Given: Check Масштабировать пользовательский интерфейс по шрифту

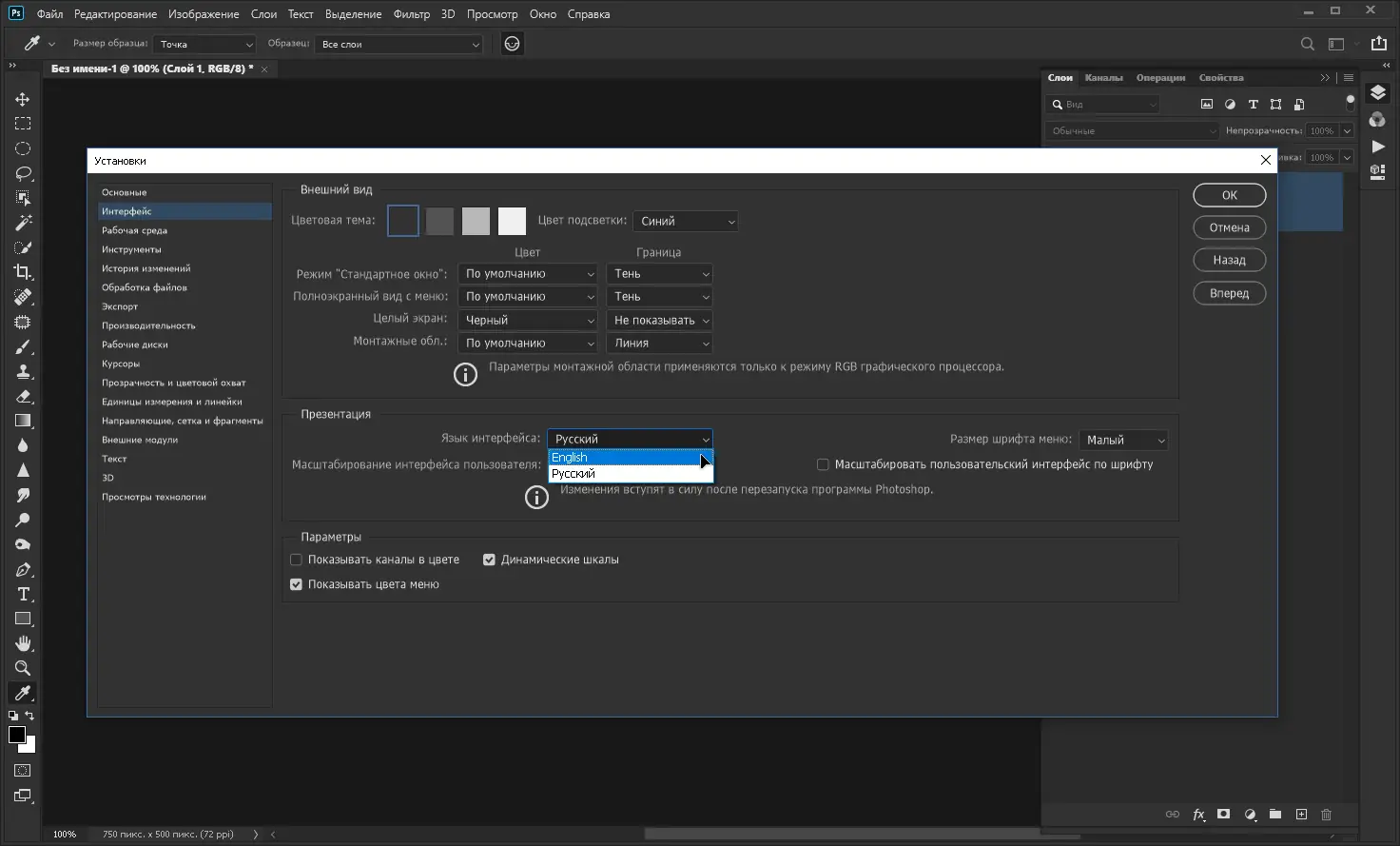Looking at the screenshot, I should tap(822, 463).
